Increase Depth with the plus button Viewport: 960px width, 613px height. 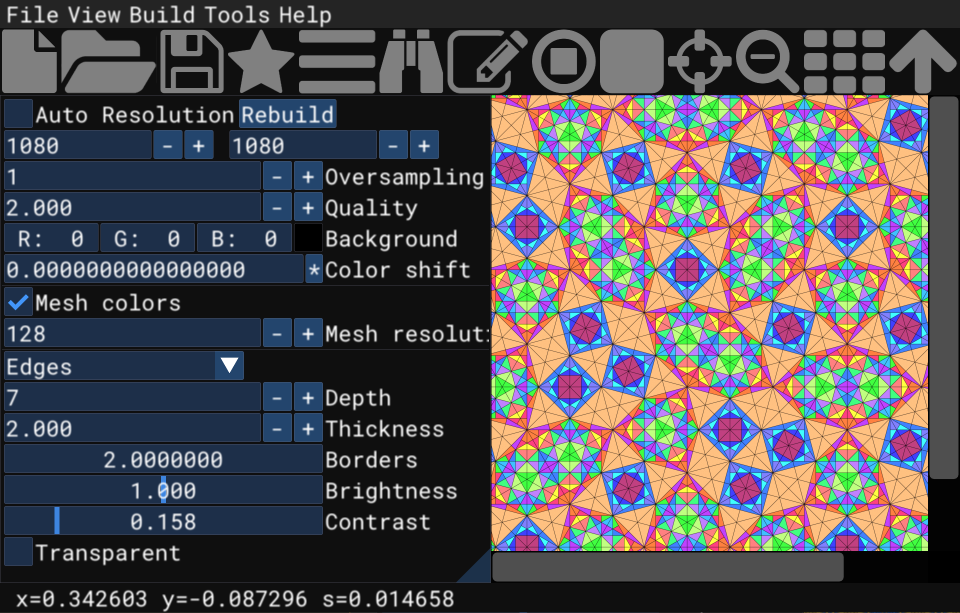point(308,397)
